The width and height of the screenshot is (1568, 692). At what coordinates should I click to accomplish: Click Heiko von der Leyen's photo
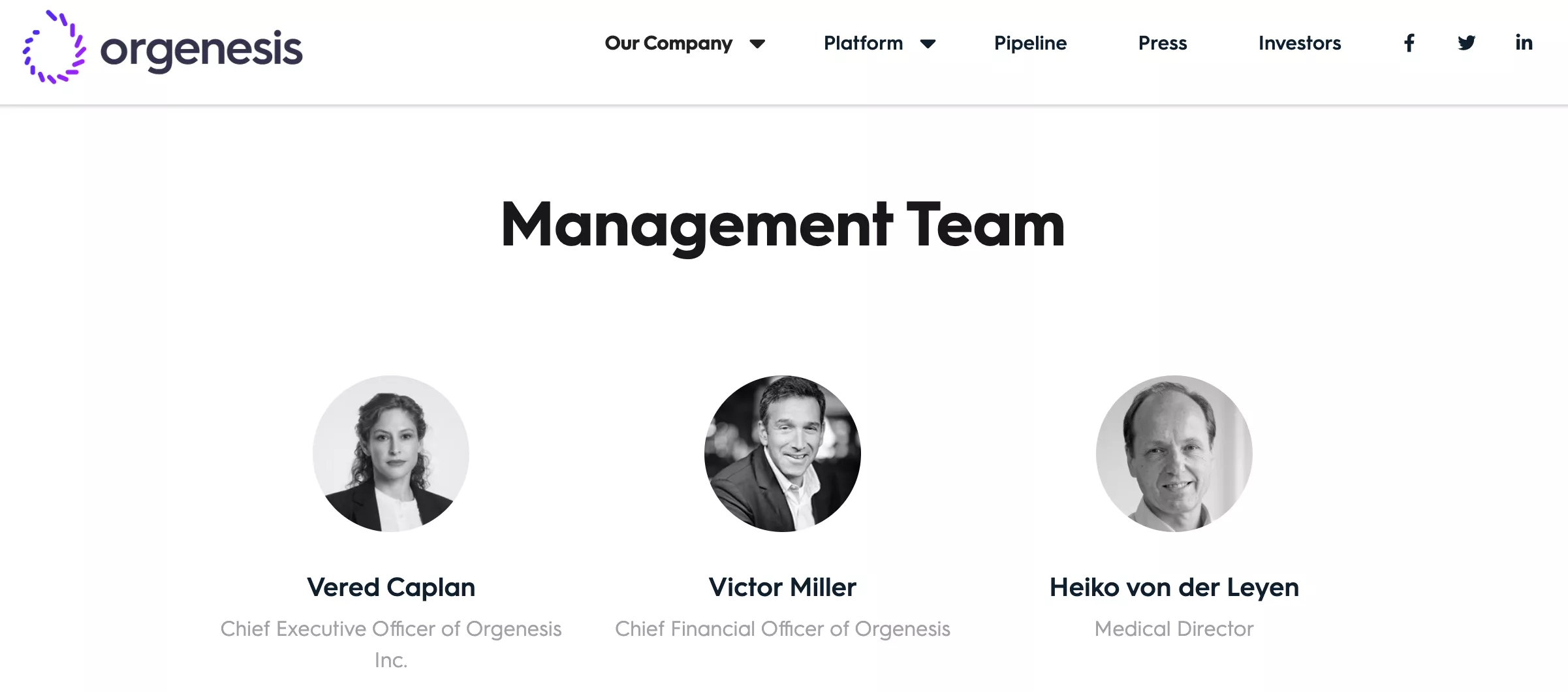coord(1174,453)
